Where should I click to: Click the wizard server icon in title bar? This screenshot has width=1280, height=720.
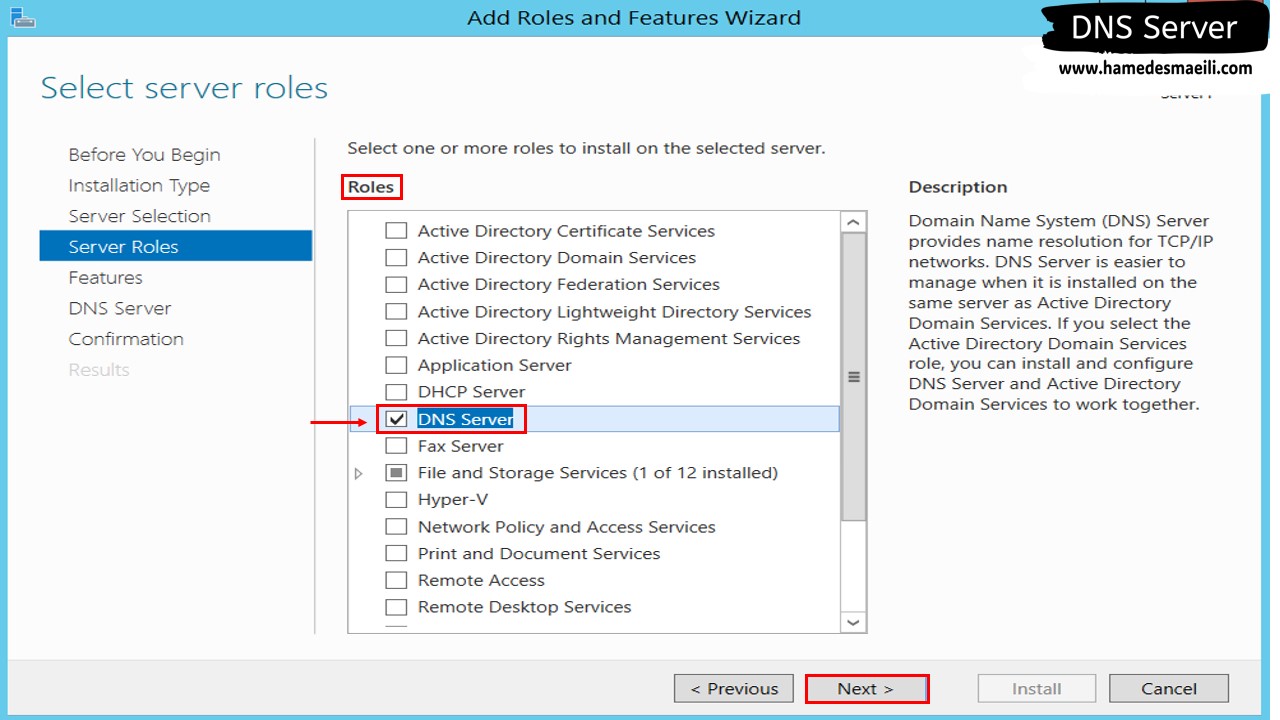(24, 15)
